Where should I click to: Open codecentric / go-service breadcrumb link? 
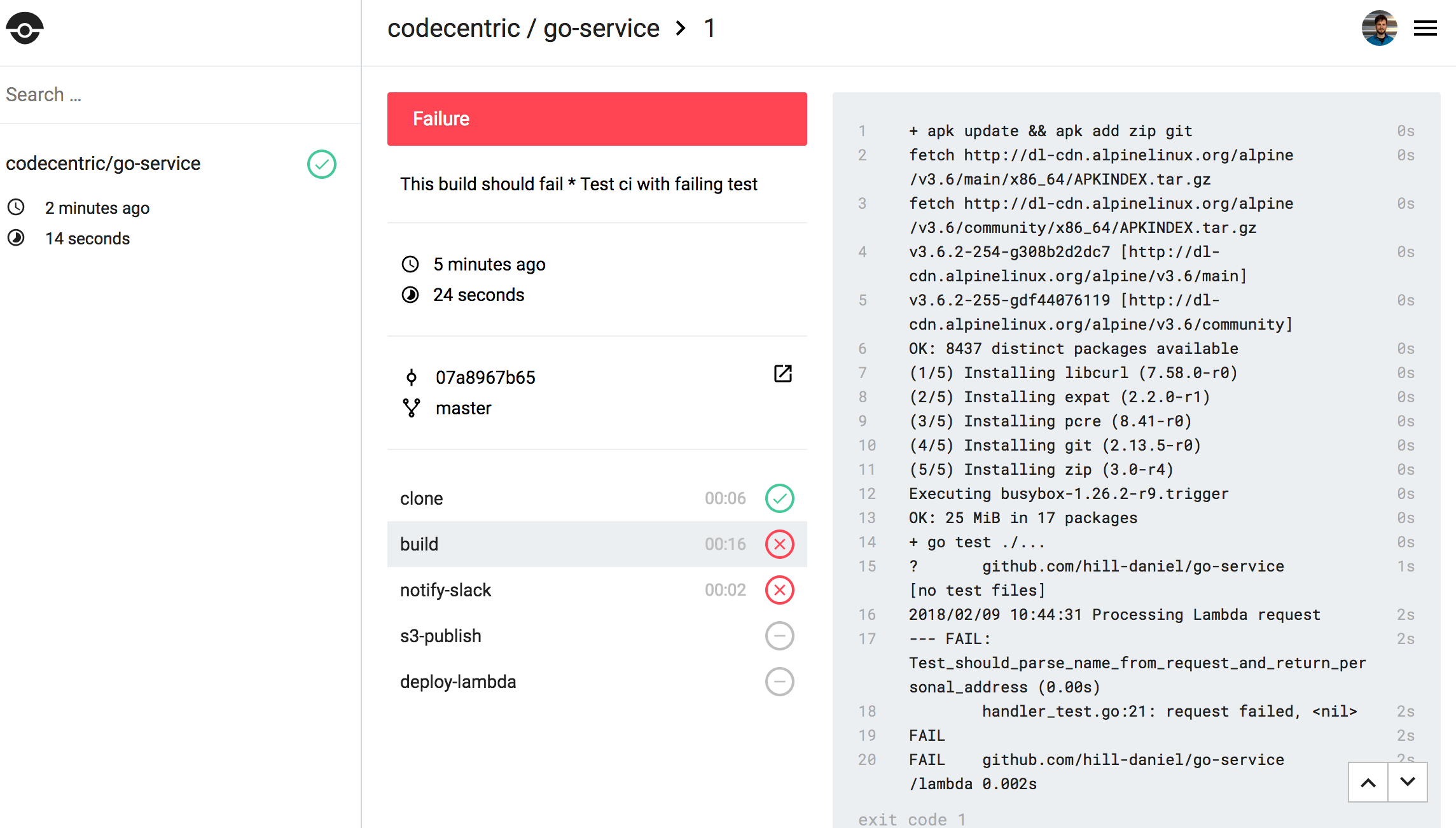523,29
